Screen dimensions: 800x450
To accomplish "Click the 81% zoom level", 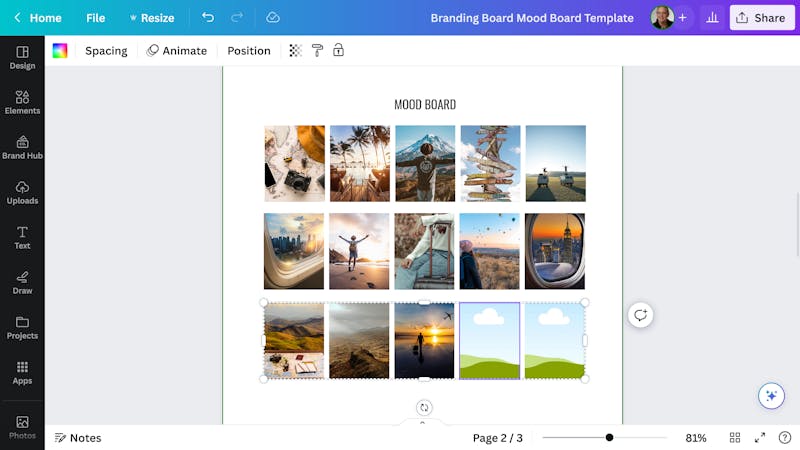I will [696, 438].
